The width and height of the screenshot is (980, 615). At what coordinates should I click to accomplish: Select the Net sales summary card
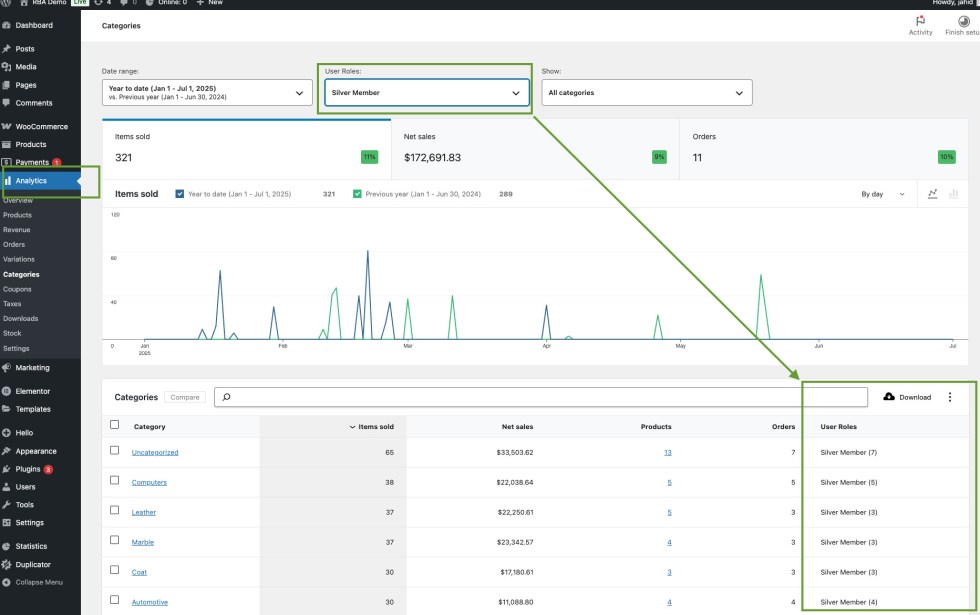pyautogui.click(x=535, y=148)
